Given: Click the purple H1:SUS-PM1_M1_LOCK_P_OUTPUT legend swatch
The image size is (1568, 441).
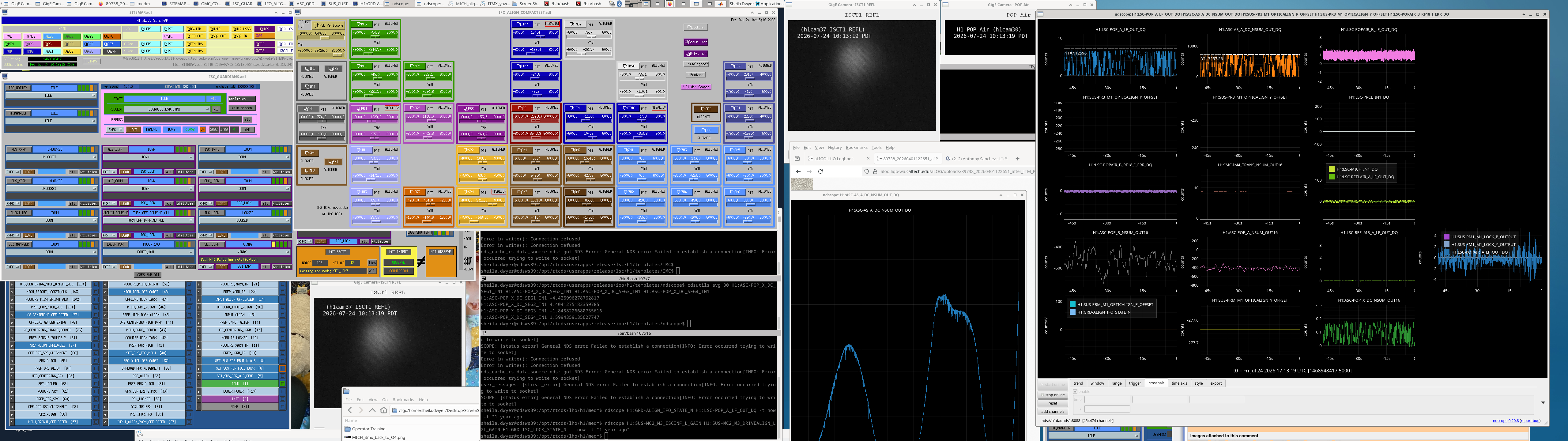Looking at the screenshot, I should 1447,237.
